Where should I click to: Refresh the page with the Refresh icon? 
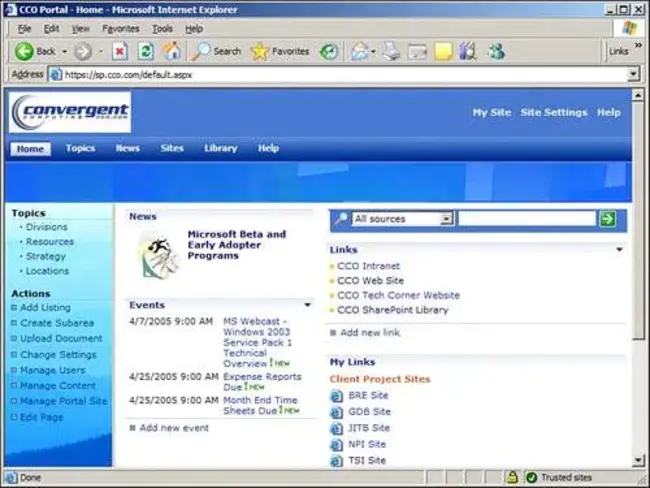pyautogui.click(x=146, y=51)
